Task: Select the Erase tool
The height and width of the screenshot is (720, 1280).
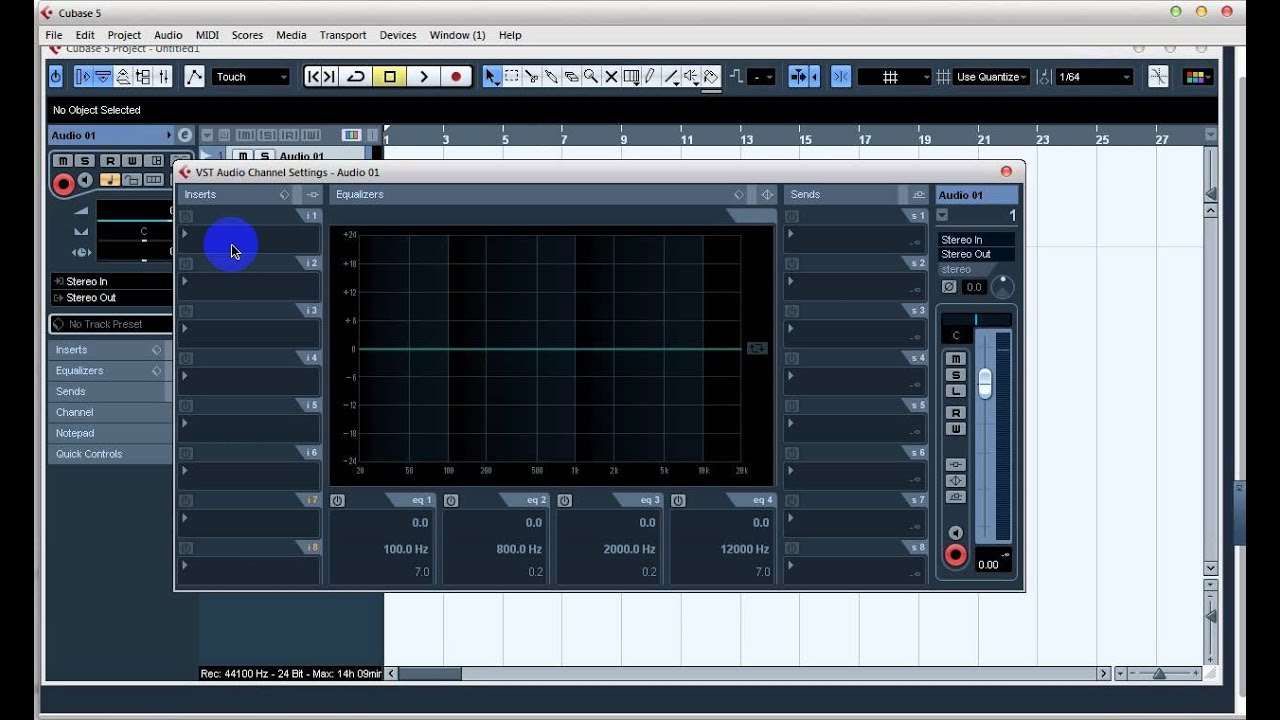Action: tap(571, 77)
